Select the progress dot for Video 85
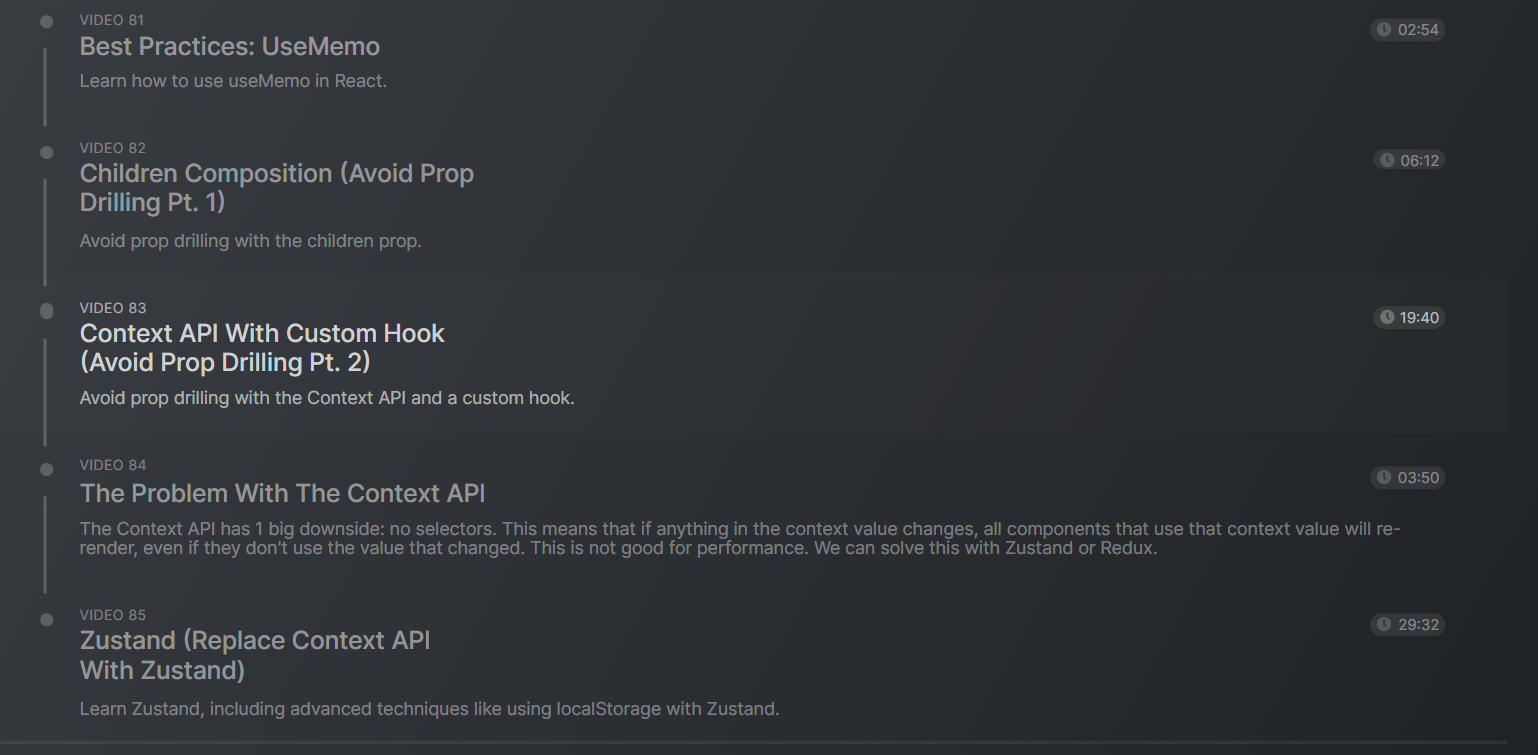 tap(46, 620)
